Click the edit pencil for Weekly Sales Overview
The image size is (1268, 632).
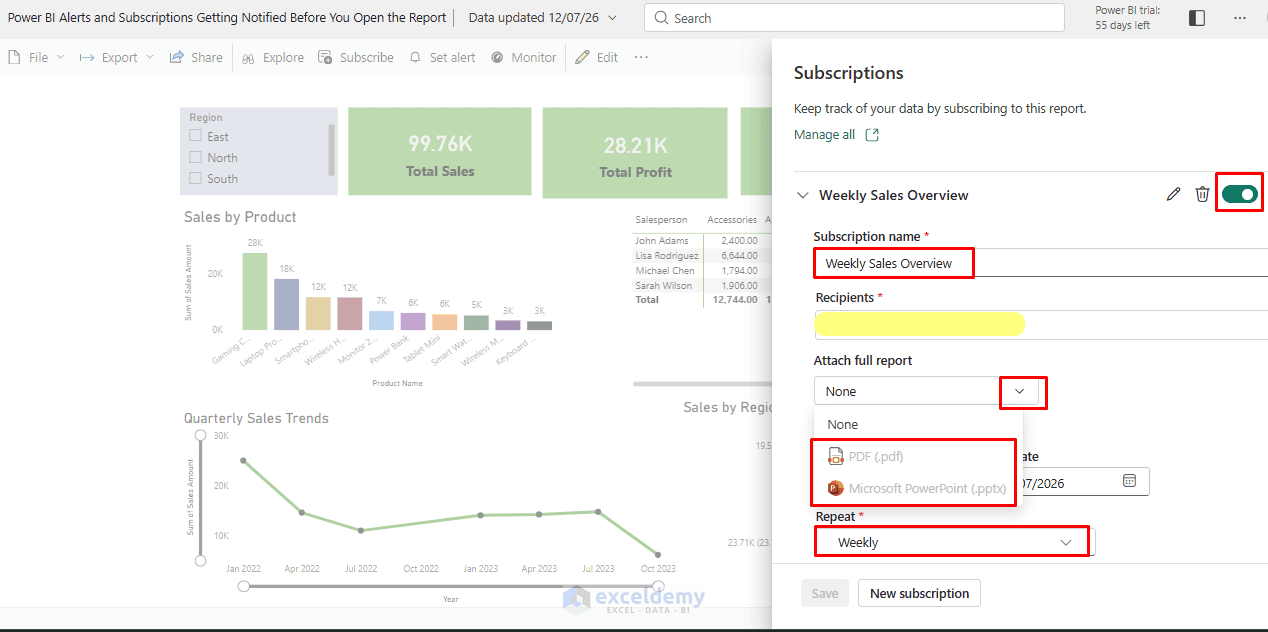pyautogui.click(x=1174, y=194)
